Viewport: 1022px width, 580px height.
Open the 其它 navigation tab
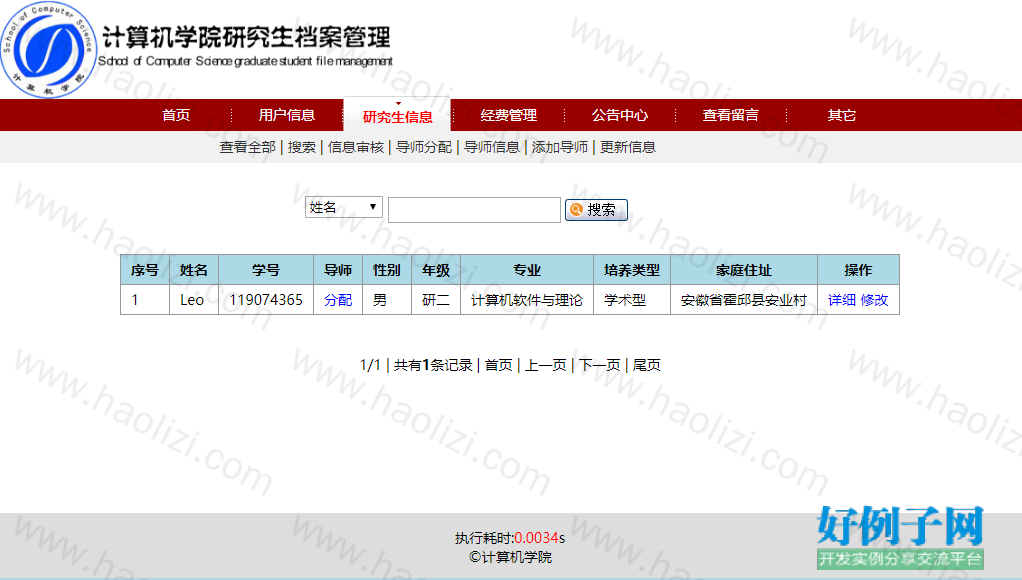pos(841,115)
